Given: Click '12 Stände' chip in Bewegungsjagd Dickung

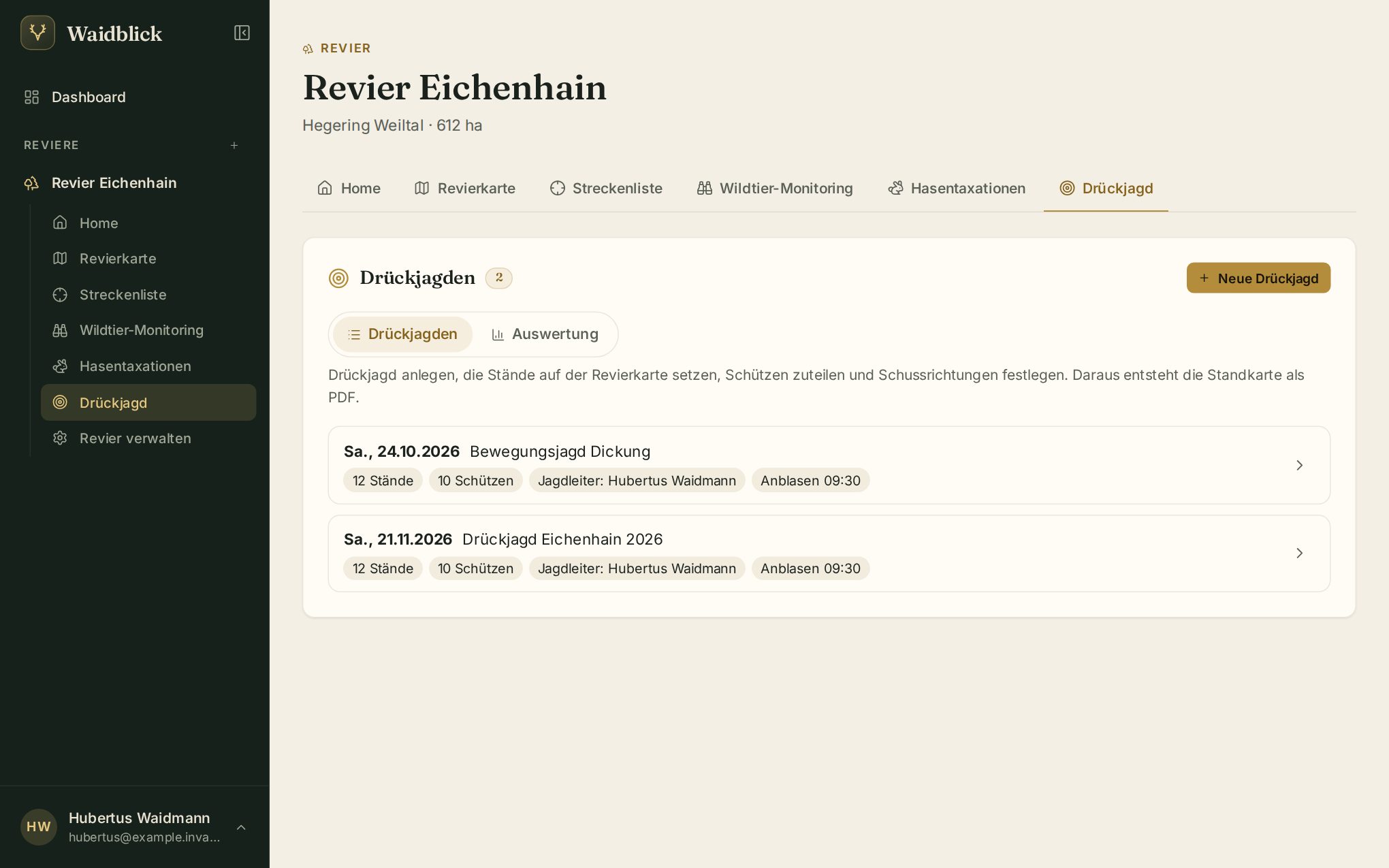Looking at the screenshot, I should tap(383, 481).
